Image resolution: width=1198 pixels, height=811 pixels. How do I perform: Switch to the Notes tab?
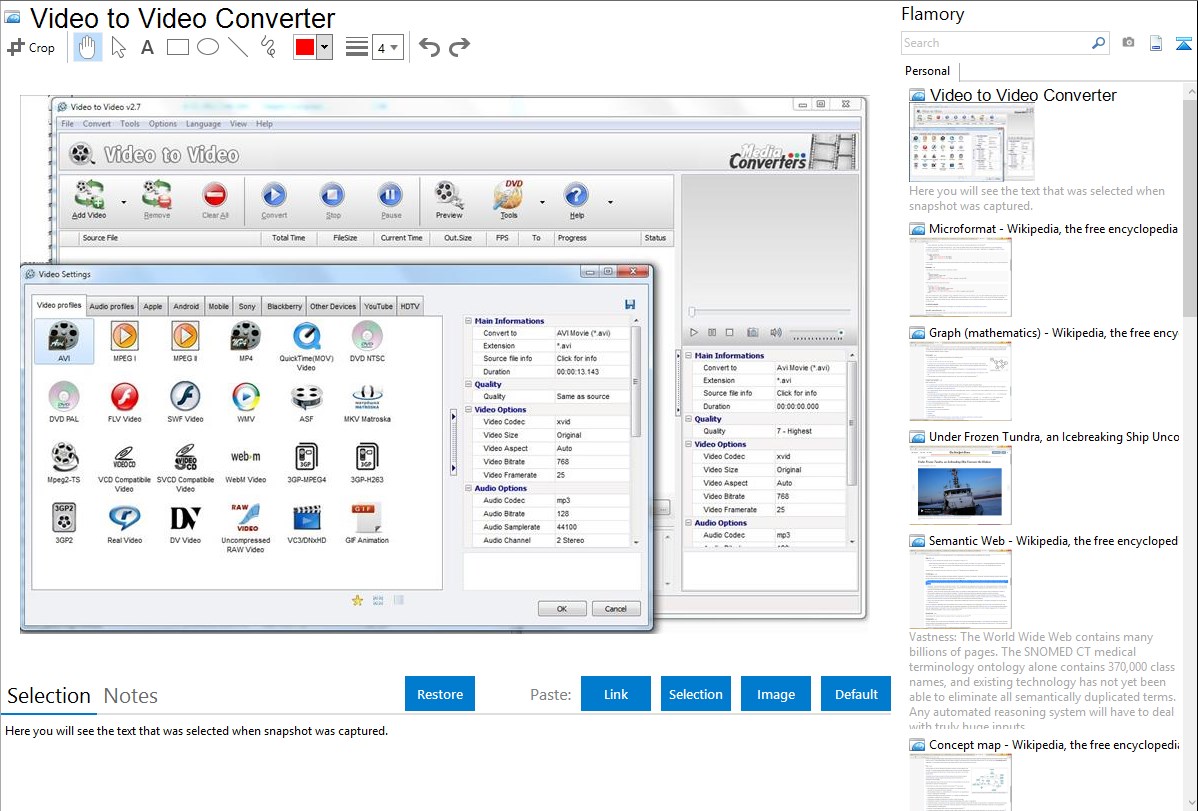tap(131, 696)
